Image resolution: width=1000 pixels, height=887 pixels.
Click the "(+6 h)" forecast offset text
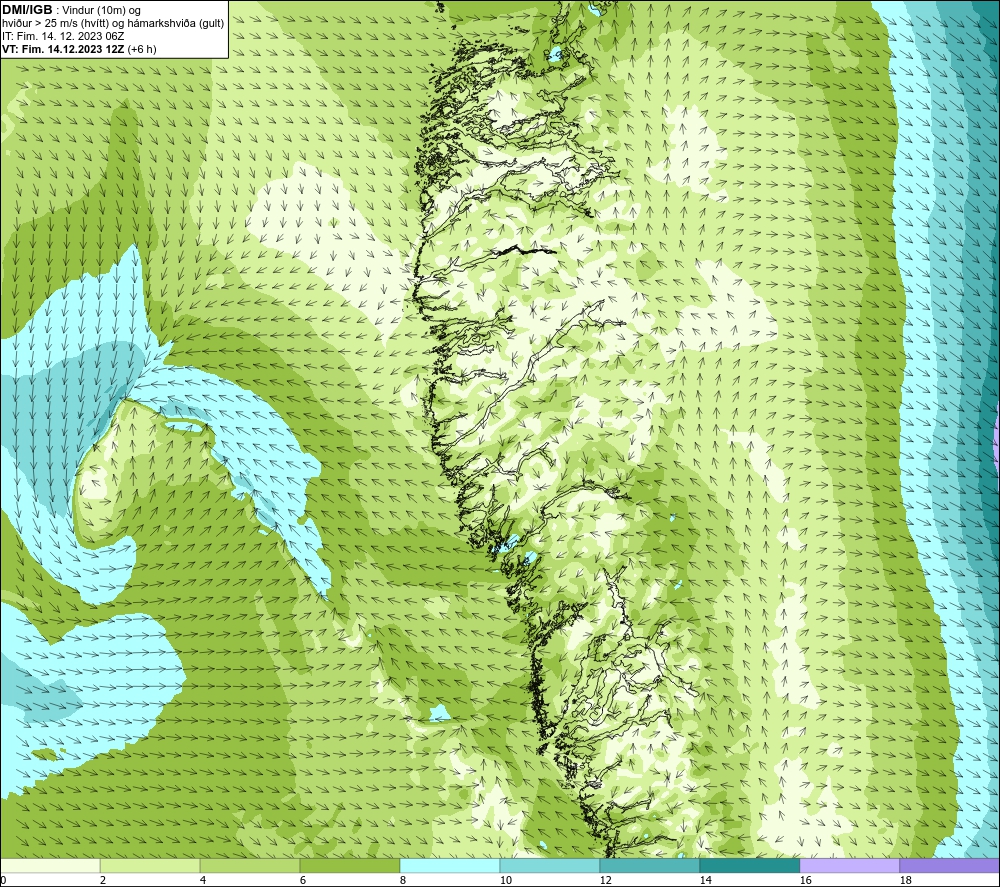(x=142, y=49)
